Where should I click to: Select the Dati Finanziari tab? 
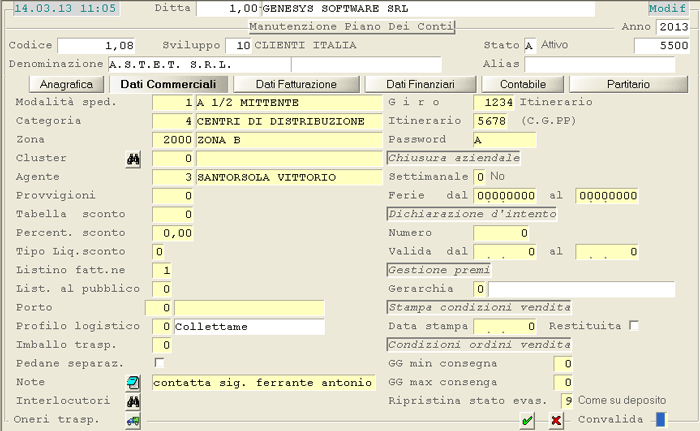(x=420, y=84)
